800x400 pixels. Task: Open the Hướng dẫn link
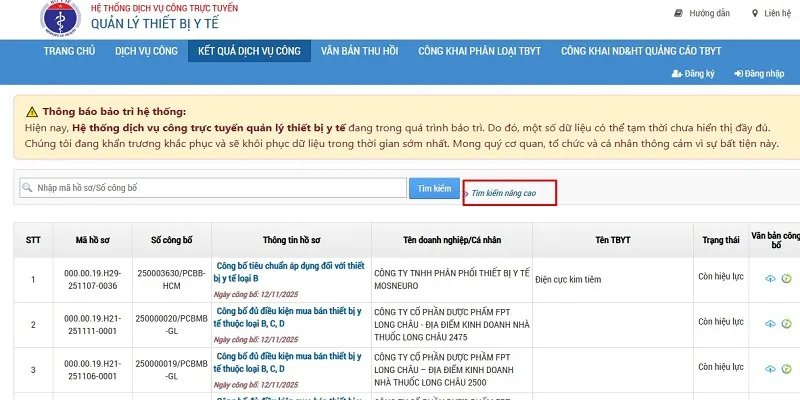(709, 13)
